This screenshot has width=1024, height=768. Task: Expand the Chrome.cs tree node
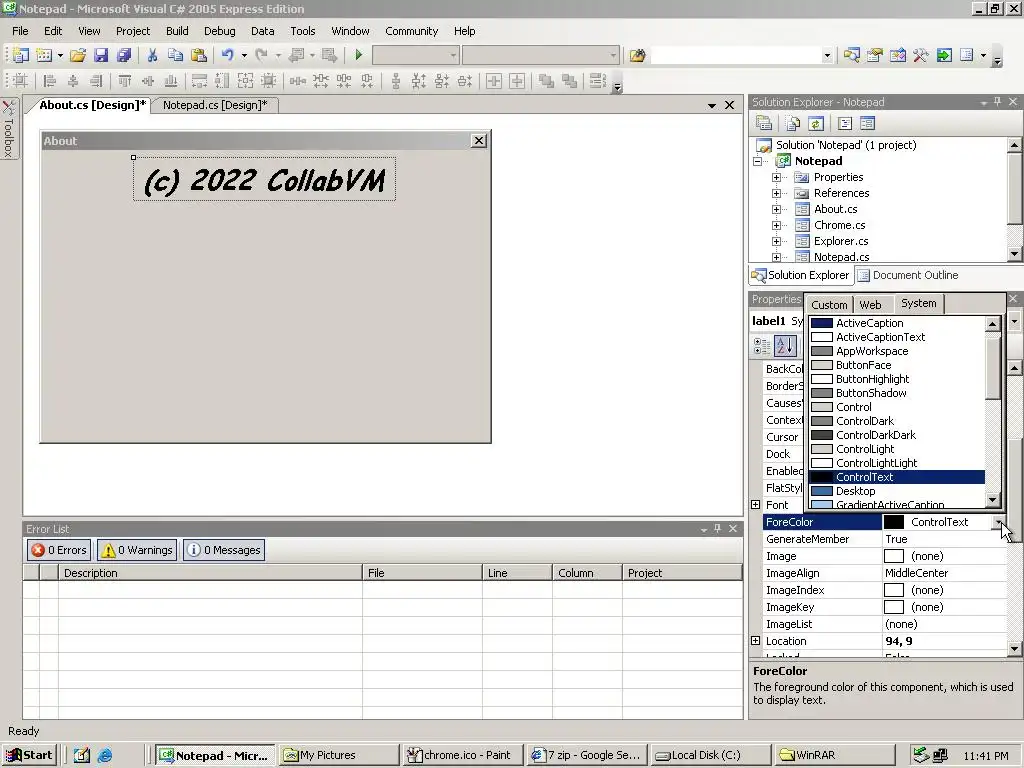pyautogui.click(x=776, y=225)
